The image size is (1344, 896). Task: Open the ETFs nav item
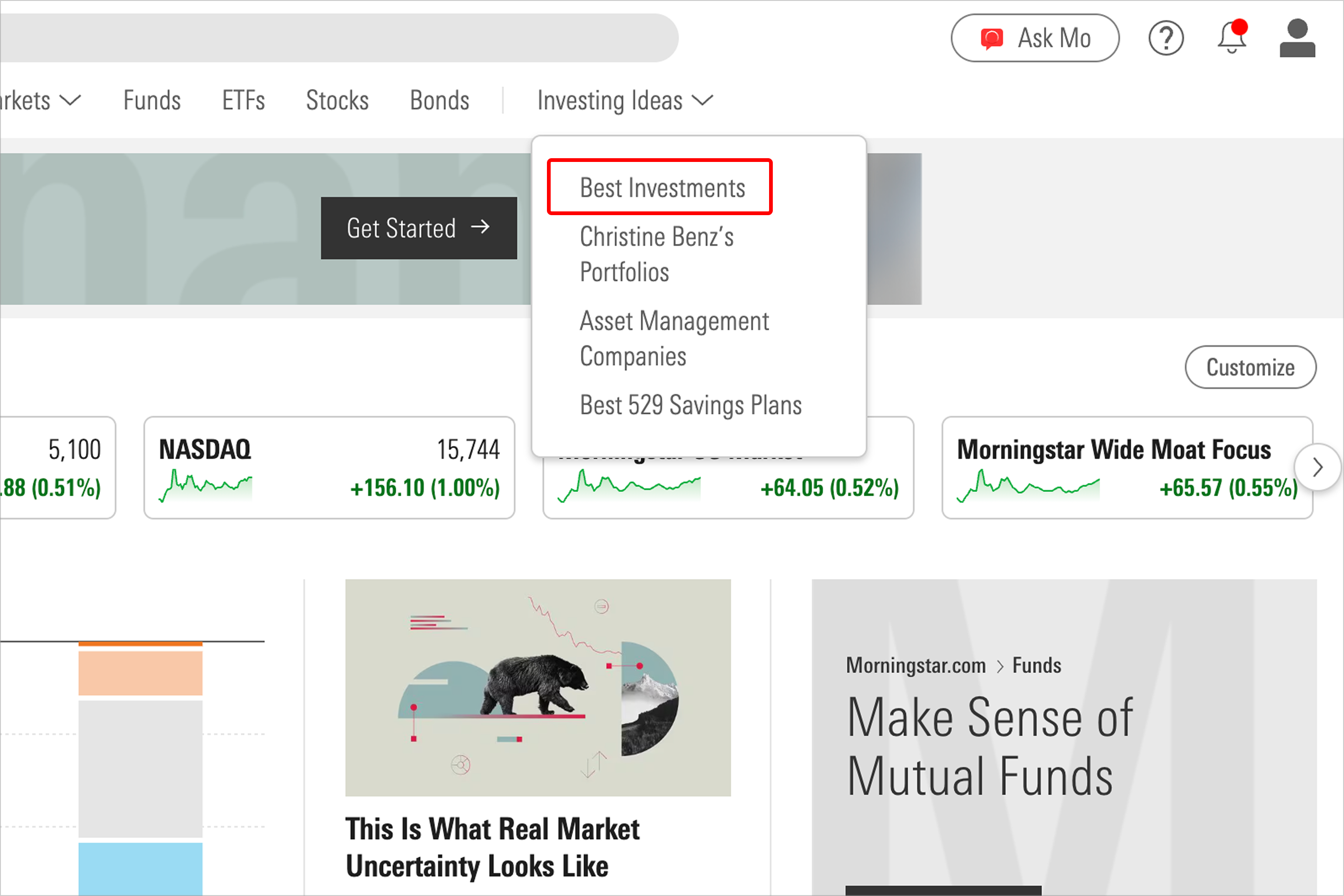point(244,101)
